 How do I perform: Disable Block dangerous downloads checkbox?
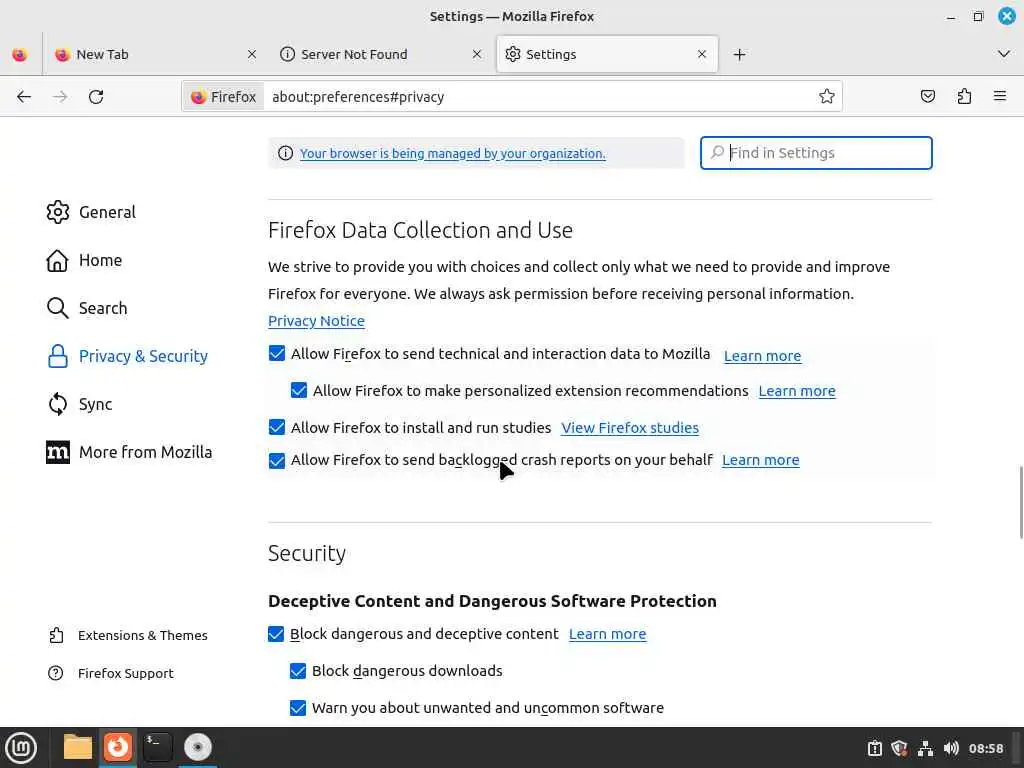tap(298, 671)
